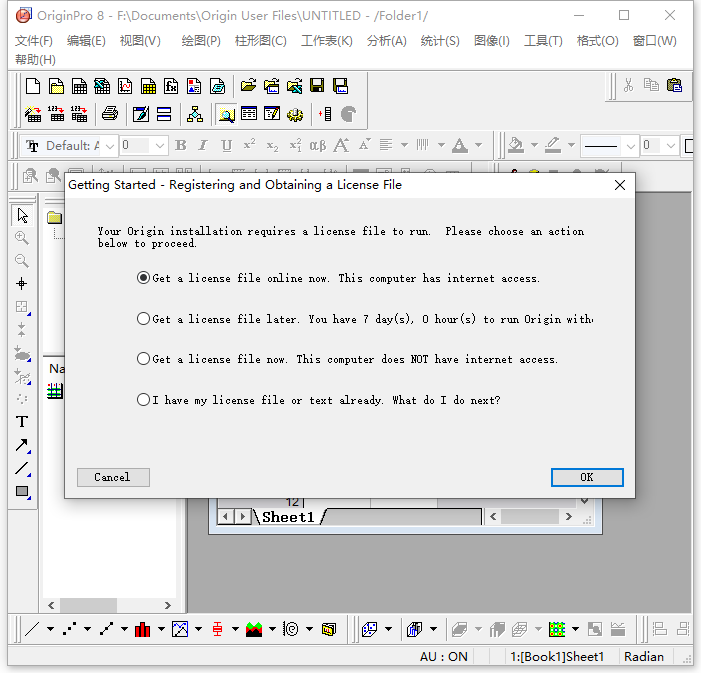Select the Line tool
The height and width of the screenshot is (673, 701).
pyautogui.click(x=22, y=468)
